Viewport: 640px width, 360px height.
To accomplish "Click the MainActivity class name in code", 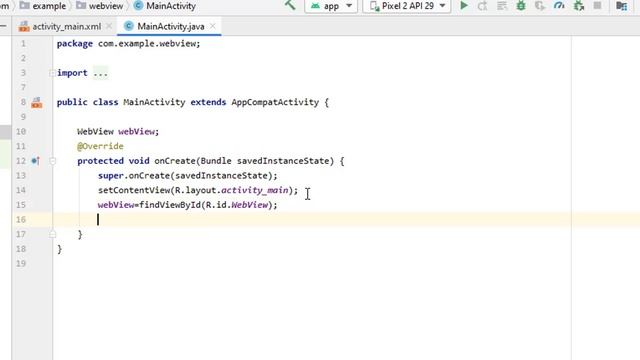I will click(x=154, y=102).
